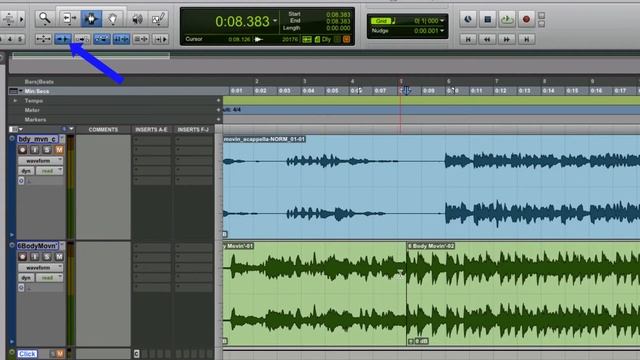
Task: Open bdy_mvn_c automation mode read selector
Action: [x=49, y=171]
